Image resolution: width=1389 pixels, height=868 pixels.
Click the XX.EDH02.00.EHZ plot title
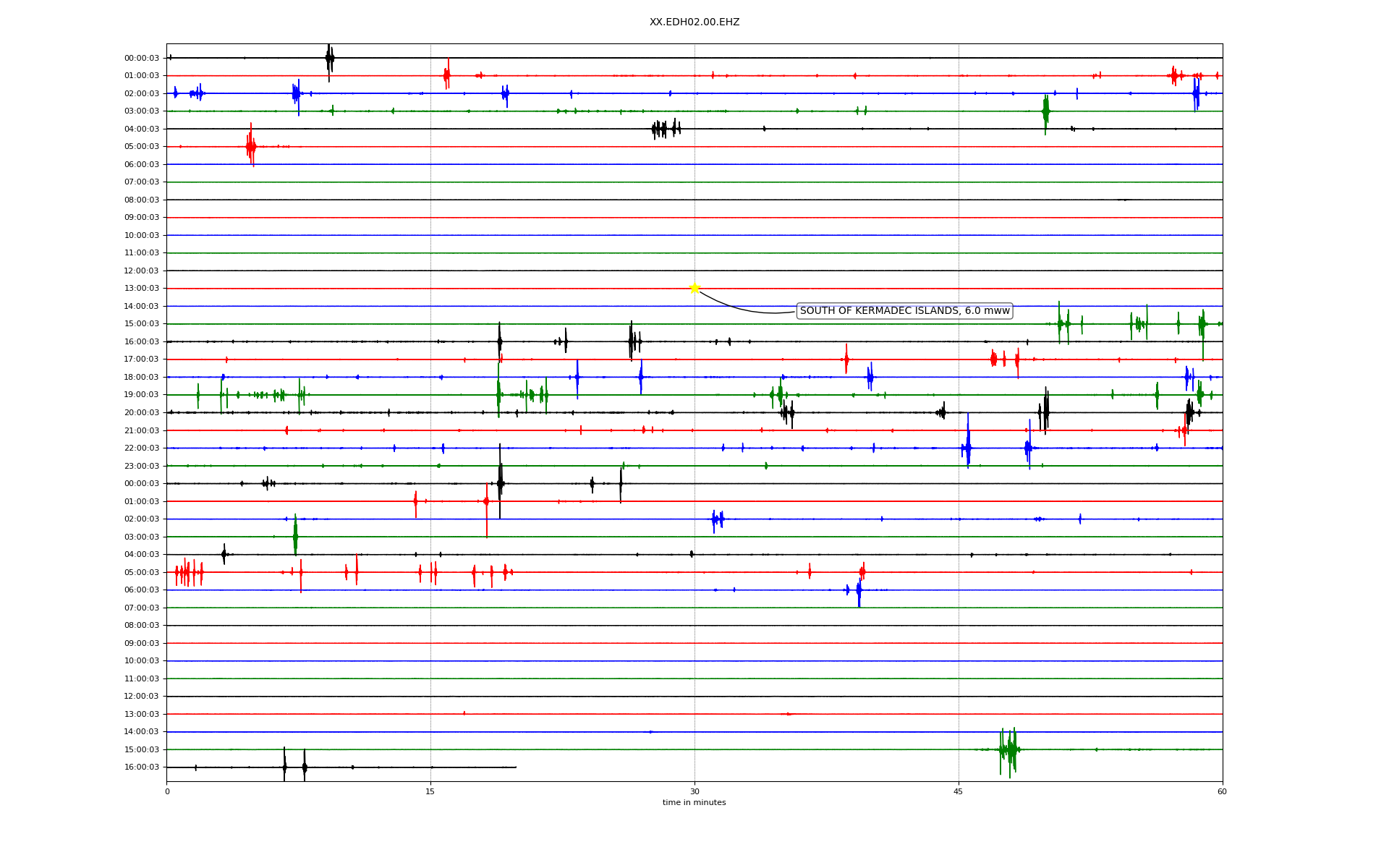694,22
